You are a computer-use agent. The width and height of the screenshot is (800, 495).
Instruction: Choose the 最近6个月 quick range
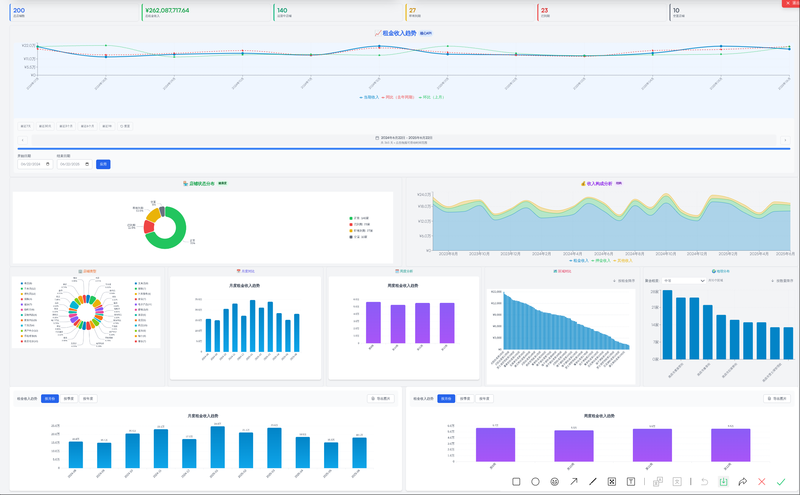point(87,126)
